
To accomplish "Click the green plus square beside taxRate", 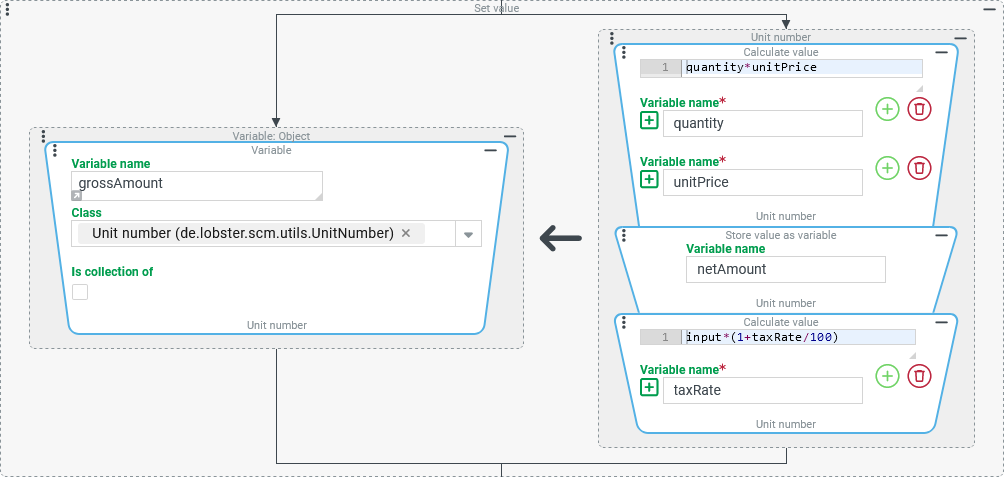I will click(649, 388).
